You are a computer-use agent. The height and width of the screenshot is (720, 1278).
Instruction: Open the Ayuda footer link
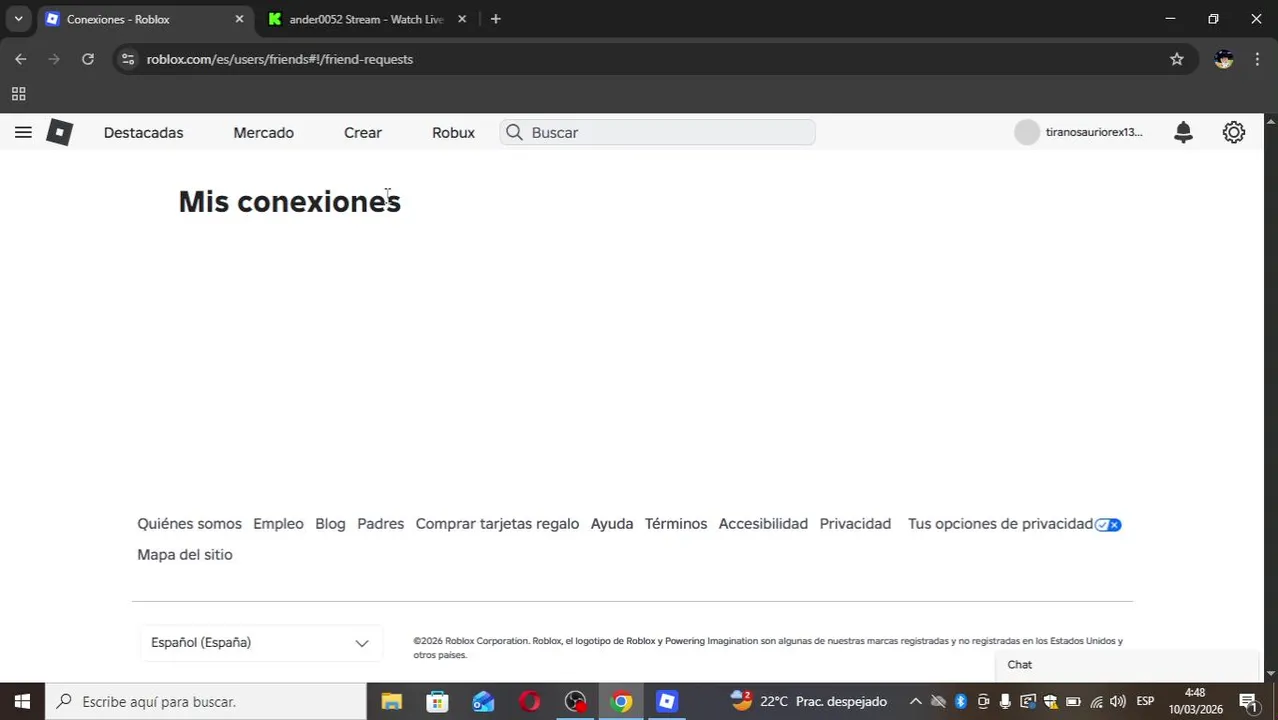(612, 524)
